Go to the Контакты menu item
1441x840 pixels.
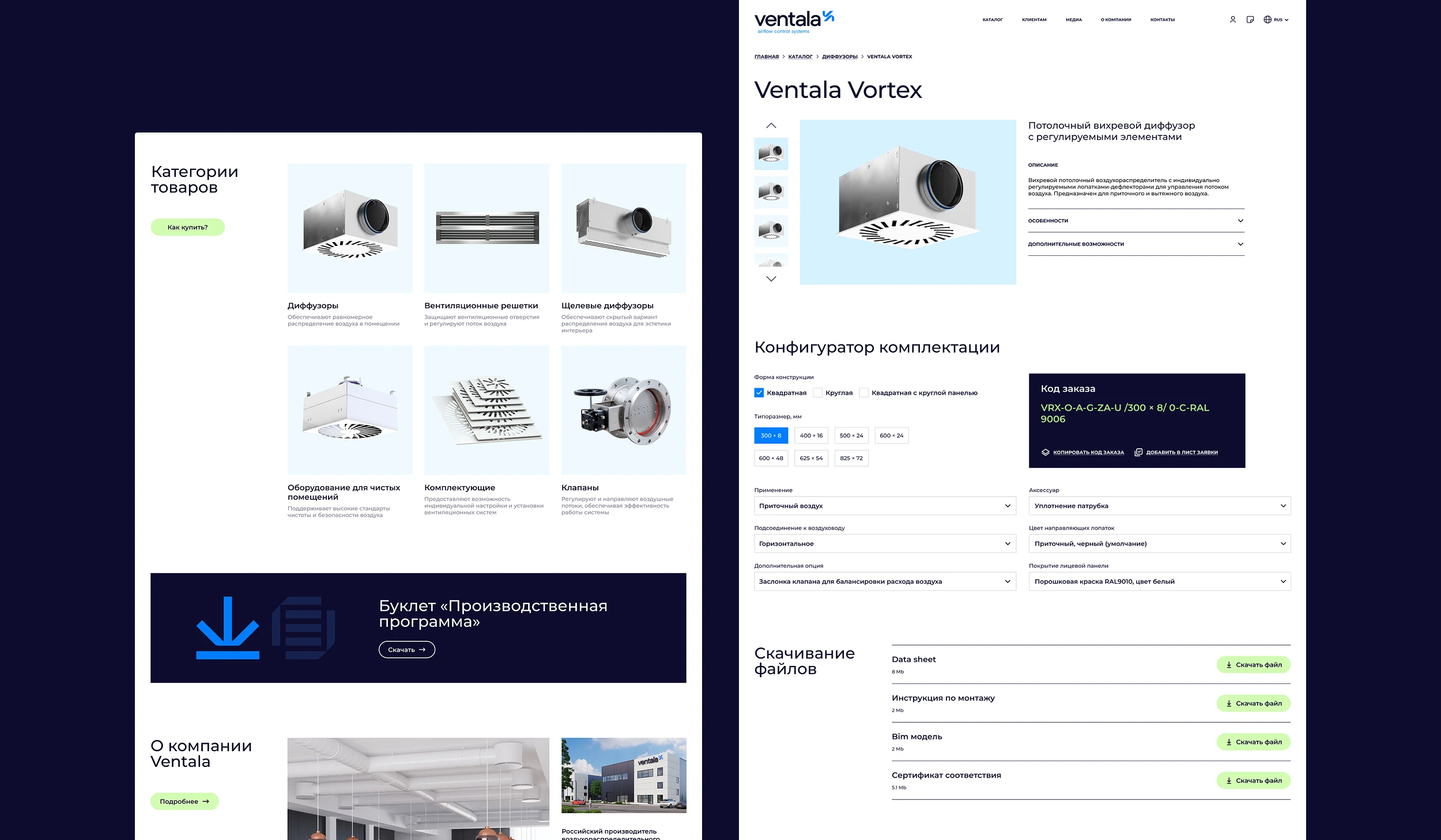(1162, 20)
